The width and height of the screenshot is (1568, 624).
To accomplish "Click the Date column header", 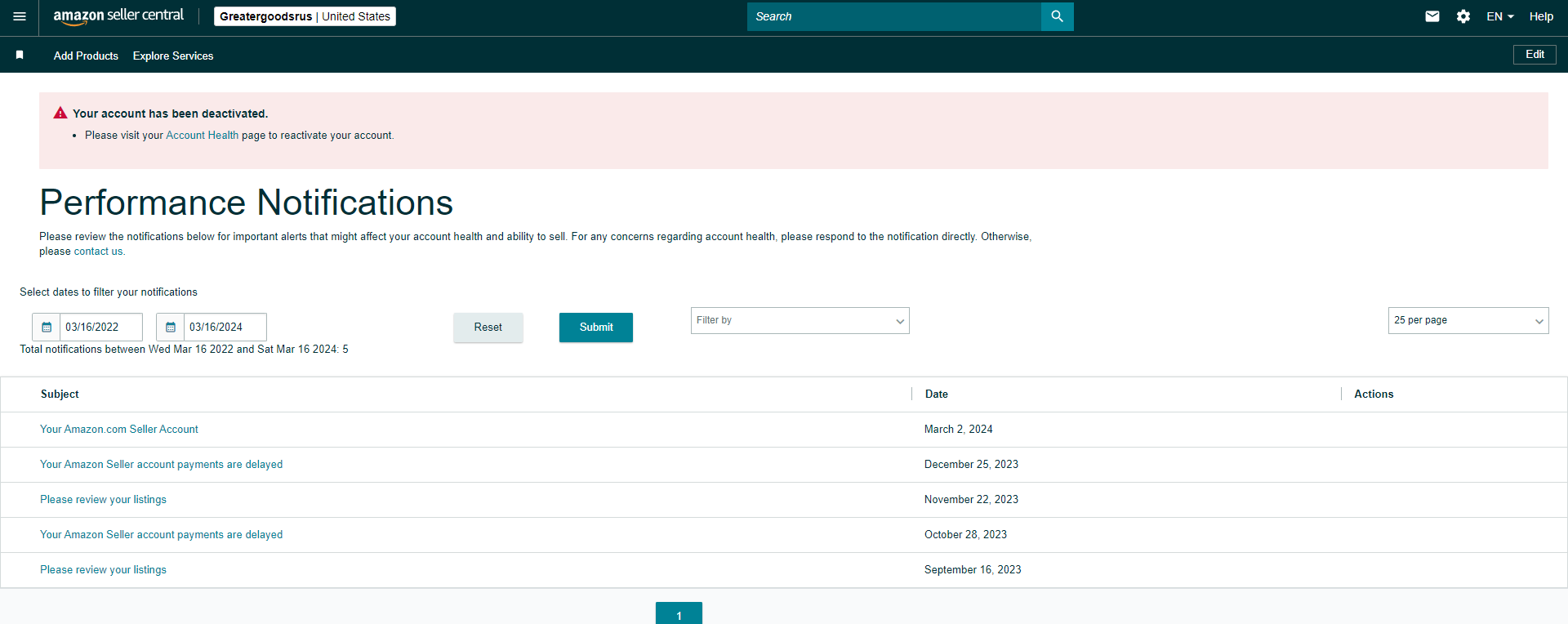I will pyautogui.click(x=937, y=394).
